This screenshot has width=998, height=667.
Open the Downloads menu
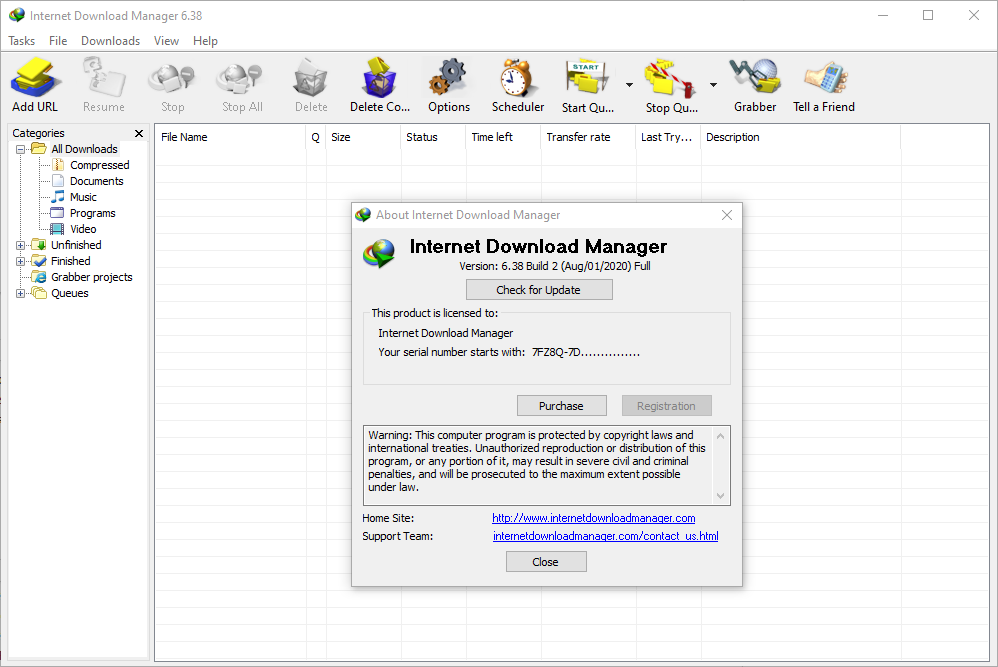(x=110, y=41)
